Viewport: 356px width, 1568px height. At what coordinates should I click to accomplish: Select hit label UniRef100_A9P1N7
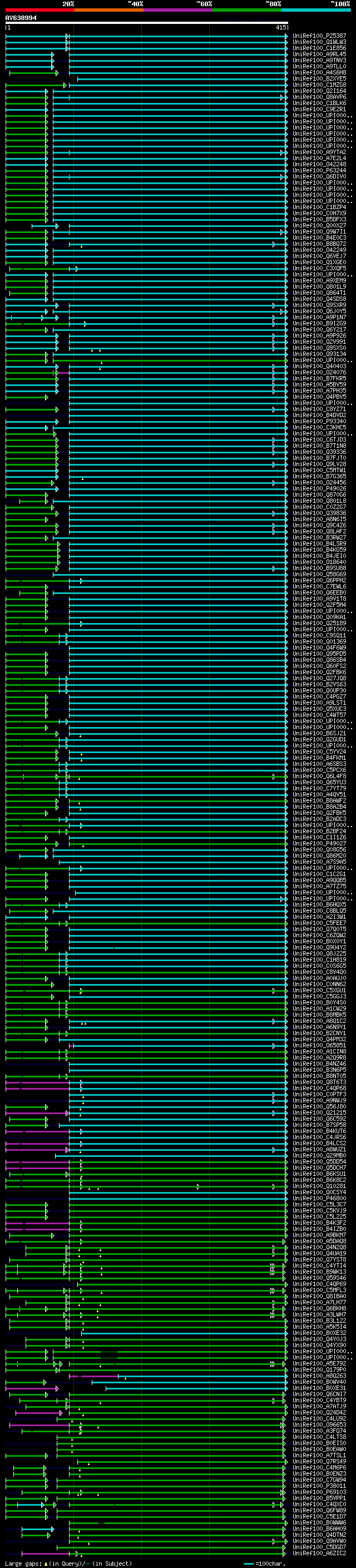319,317
